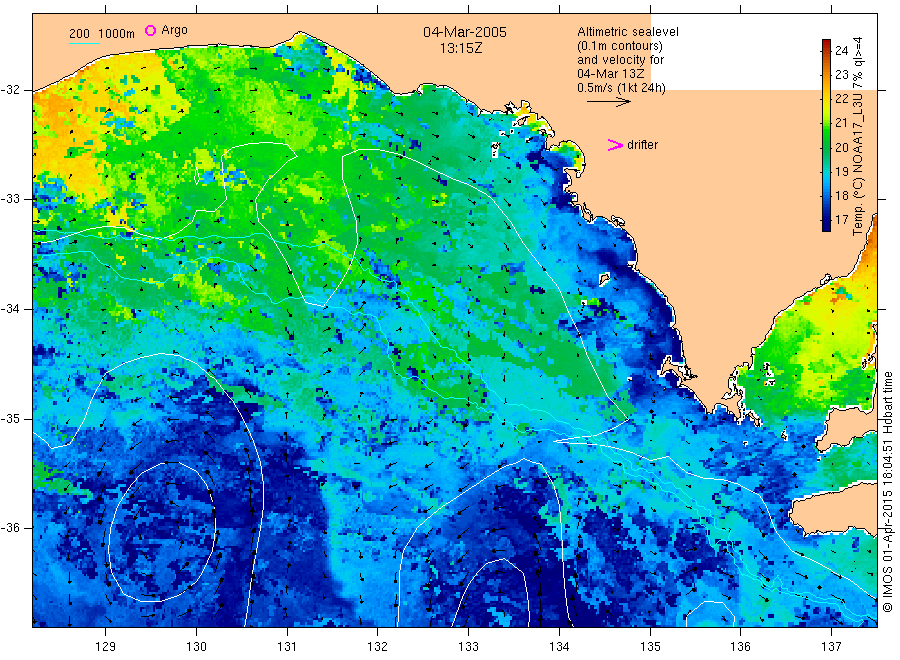Click the latitude label -35
Image resolution: width=900 pixels, height=660 pixels.
click(x=11, y=418)
